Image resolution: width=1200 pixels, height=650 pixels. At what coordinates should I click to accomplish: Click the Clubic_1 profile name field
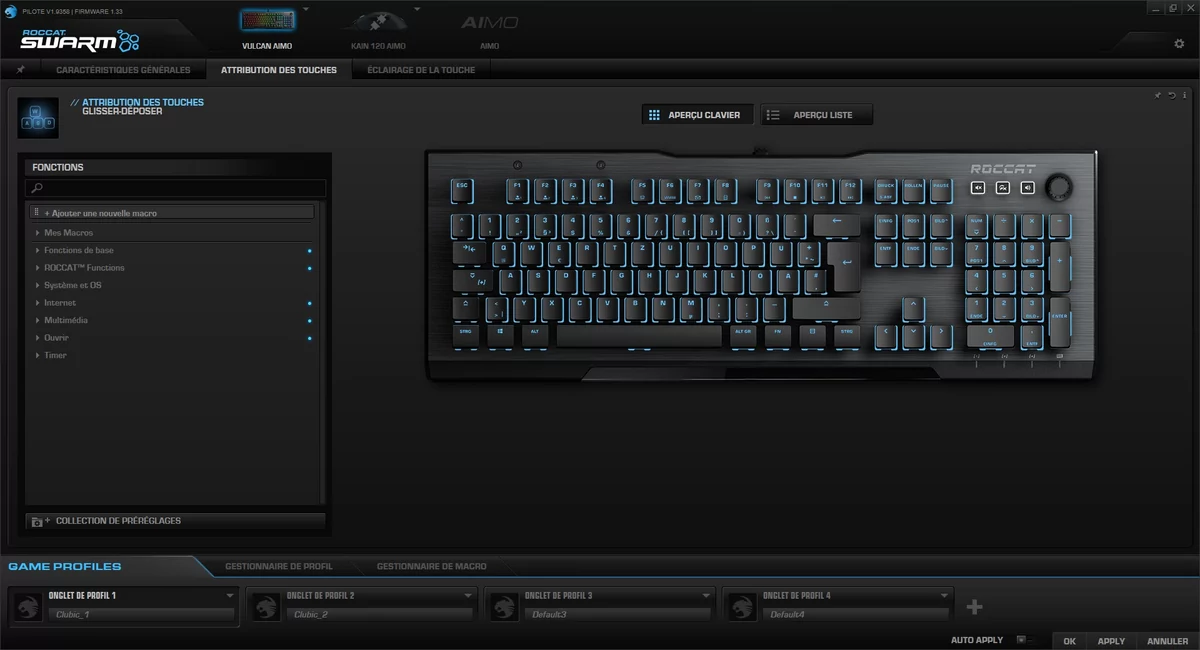point(141,614)
